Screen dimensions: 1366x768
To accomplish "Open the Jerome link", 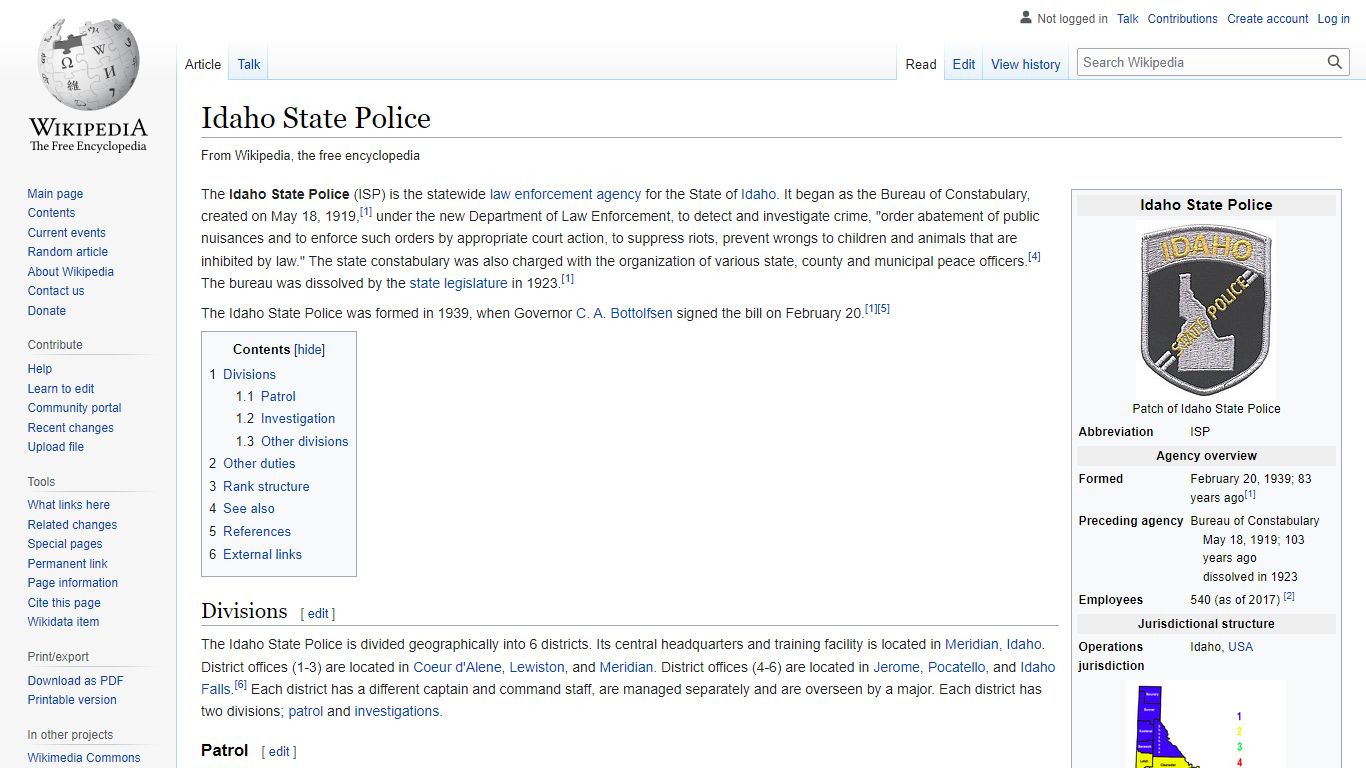I will pyautogui.click(x=897, y=667).
